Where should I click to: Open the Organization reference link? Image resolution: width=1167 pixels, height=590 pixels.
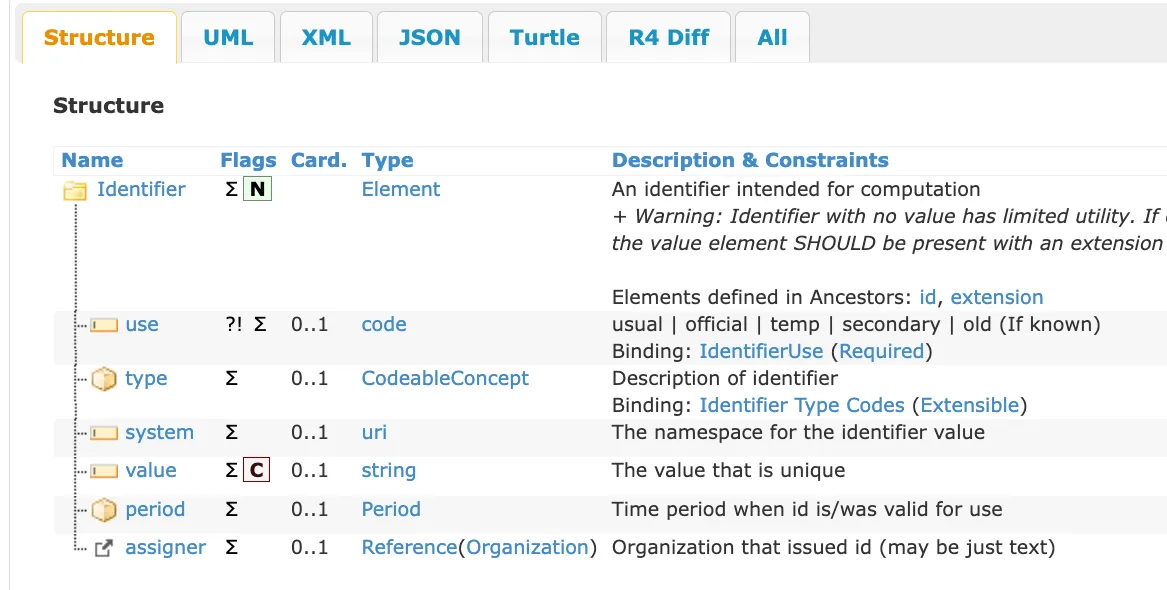click(528, 547)
